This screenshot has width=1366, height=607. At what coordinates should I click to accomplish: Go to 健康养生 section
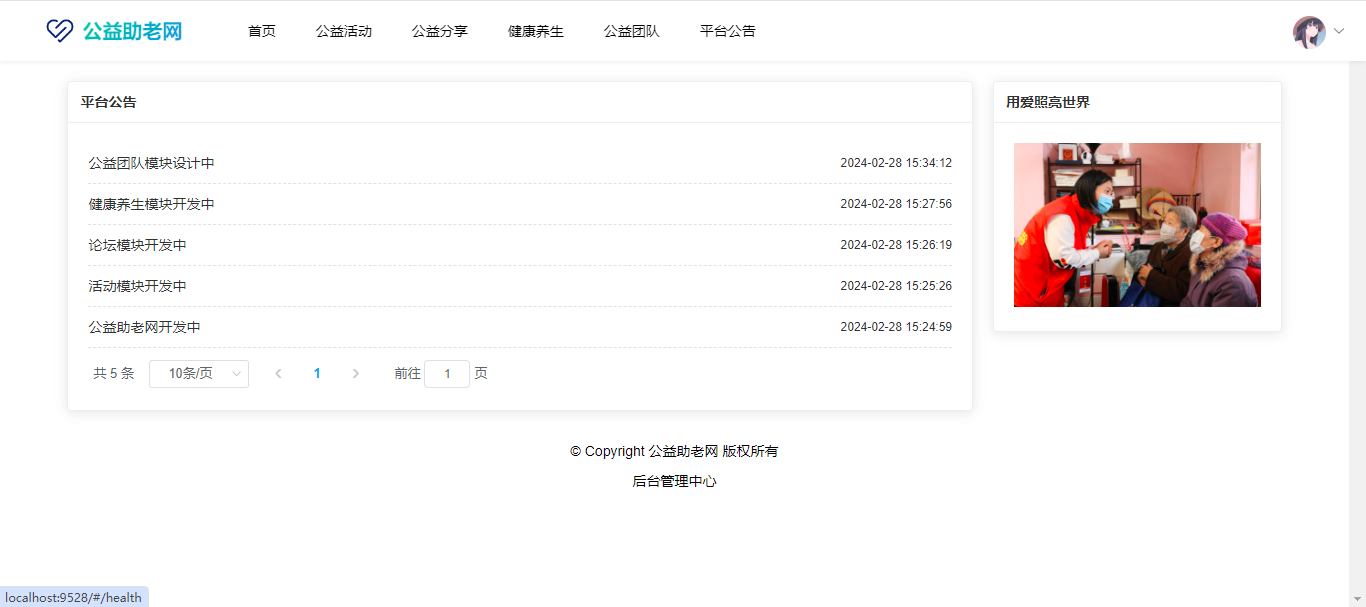pyautogui.click(x=536, y=31)
